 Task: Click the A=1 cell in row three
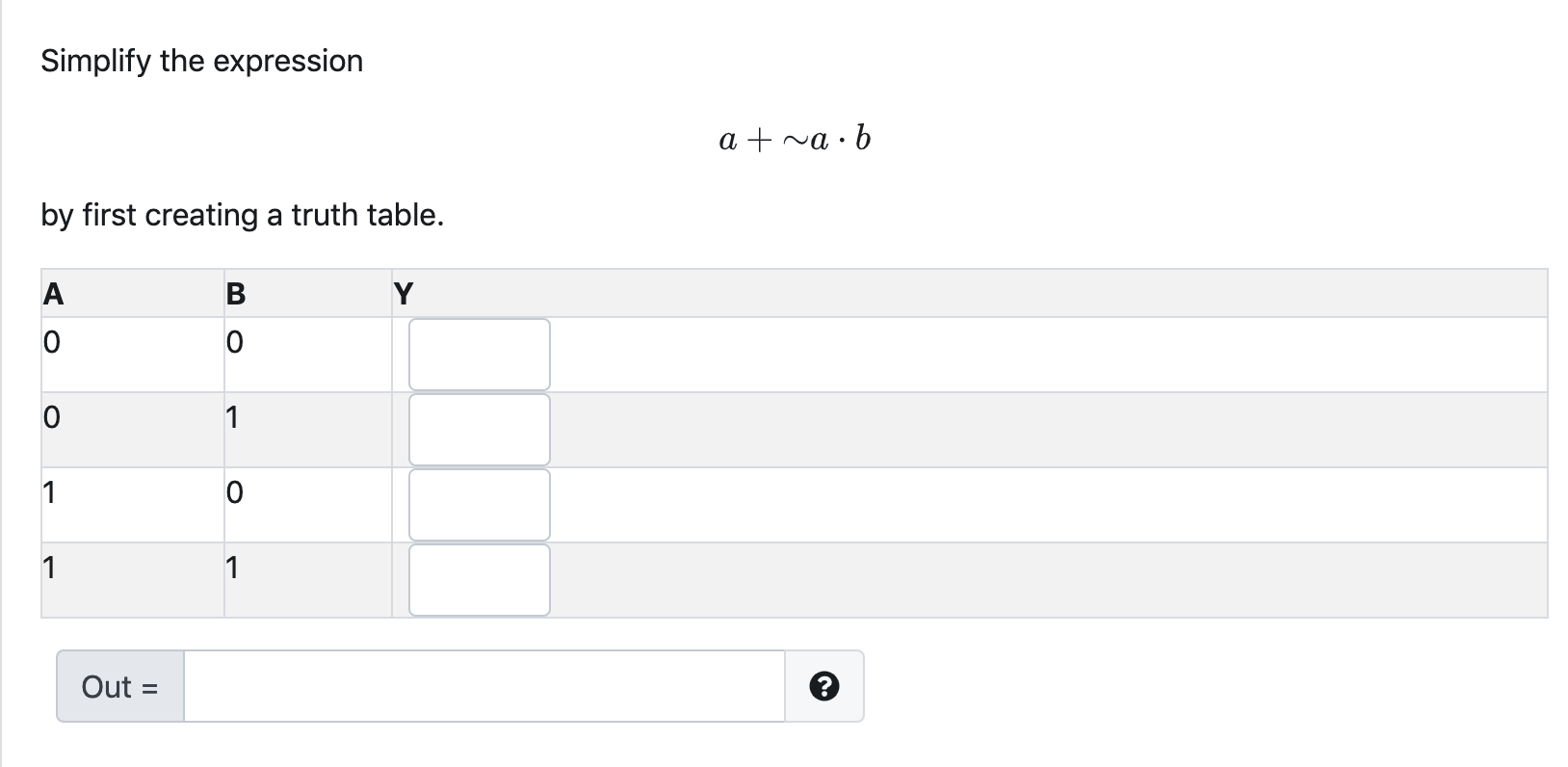point(132,504)
